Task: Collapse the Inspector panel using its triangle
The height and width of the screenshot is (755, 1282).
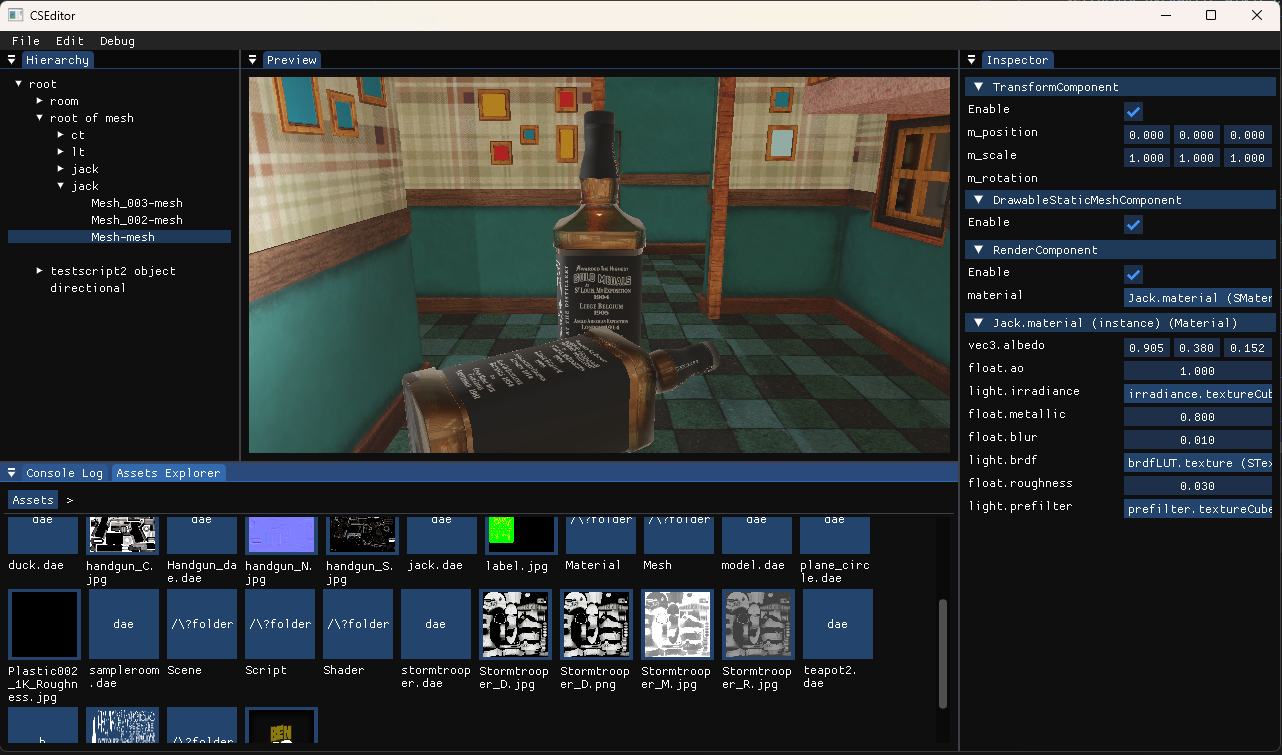Action: point(972,60)
